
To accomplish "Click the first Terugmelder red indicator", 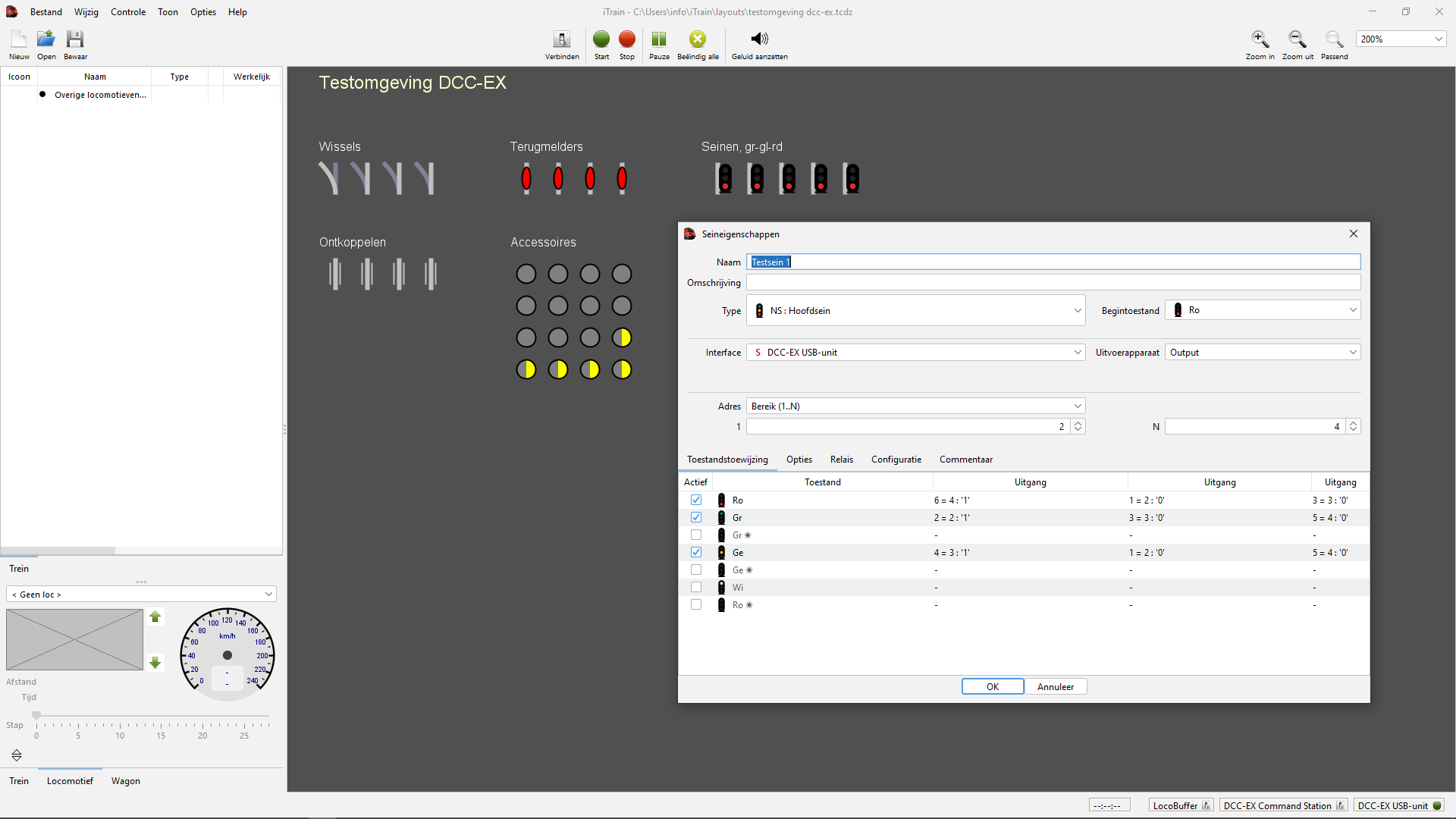I will [526, 179].
